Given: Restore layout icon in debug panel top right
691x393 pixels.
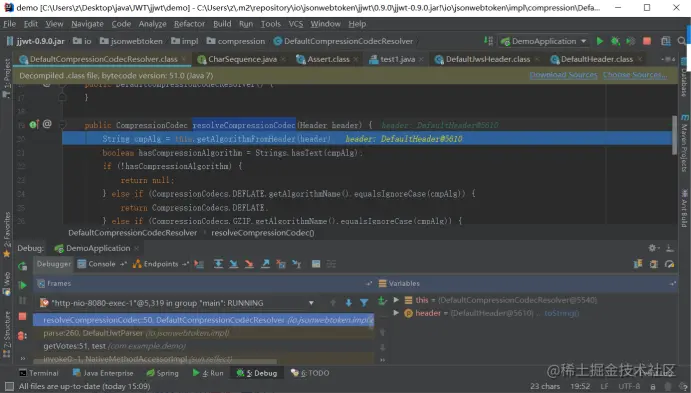Looking at the screenshot, I should [638, 264].
